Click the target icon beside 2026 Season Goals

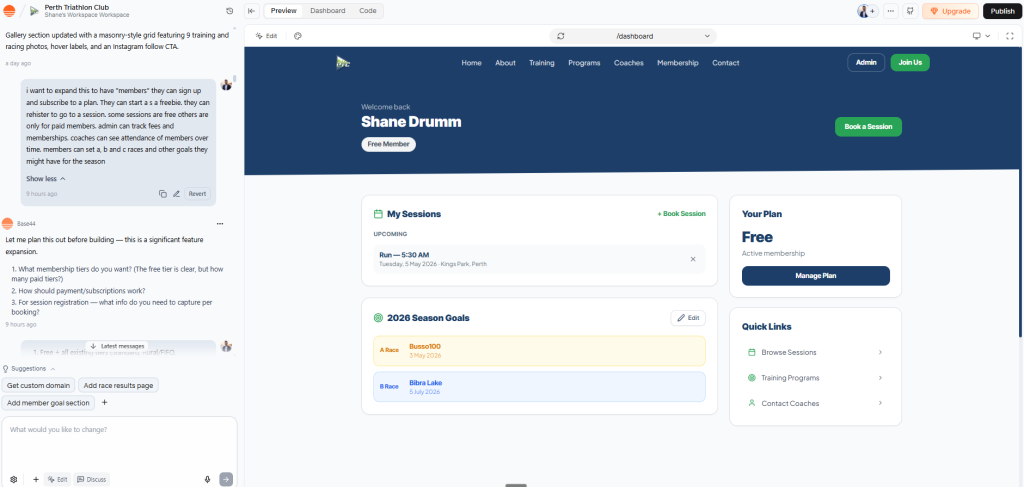pyautogui.click(x=378, y=318)
